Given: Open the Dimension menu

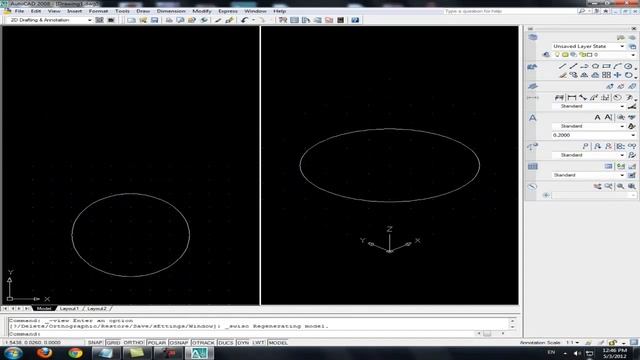Looking at the screenshot, I should pyautogui.click(x=171, y=11).
